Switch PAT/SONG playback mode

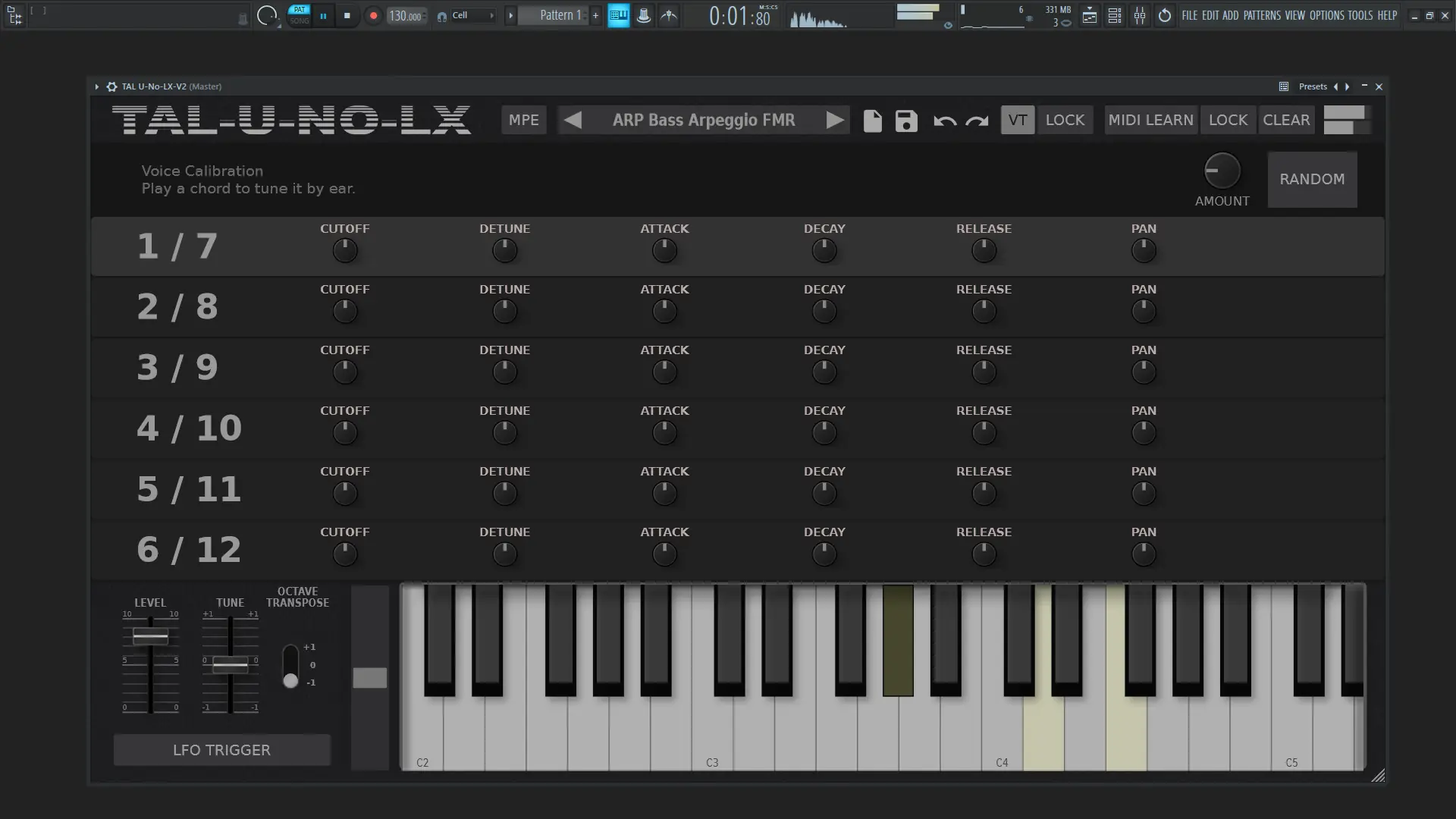click(x=300, y=15)
